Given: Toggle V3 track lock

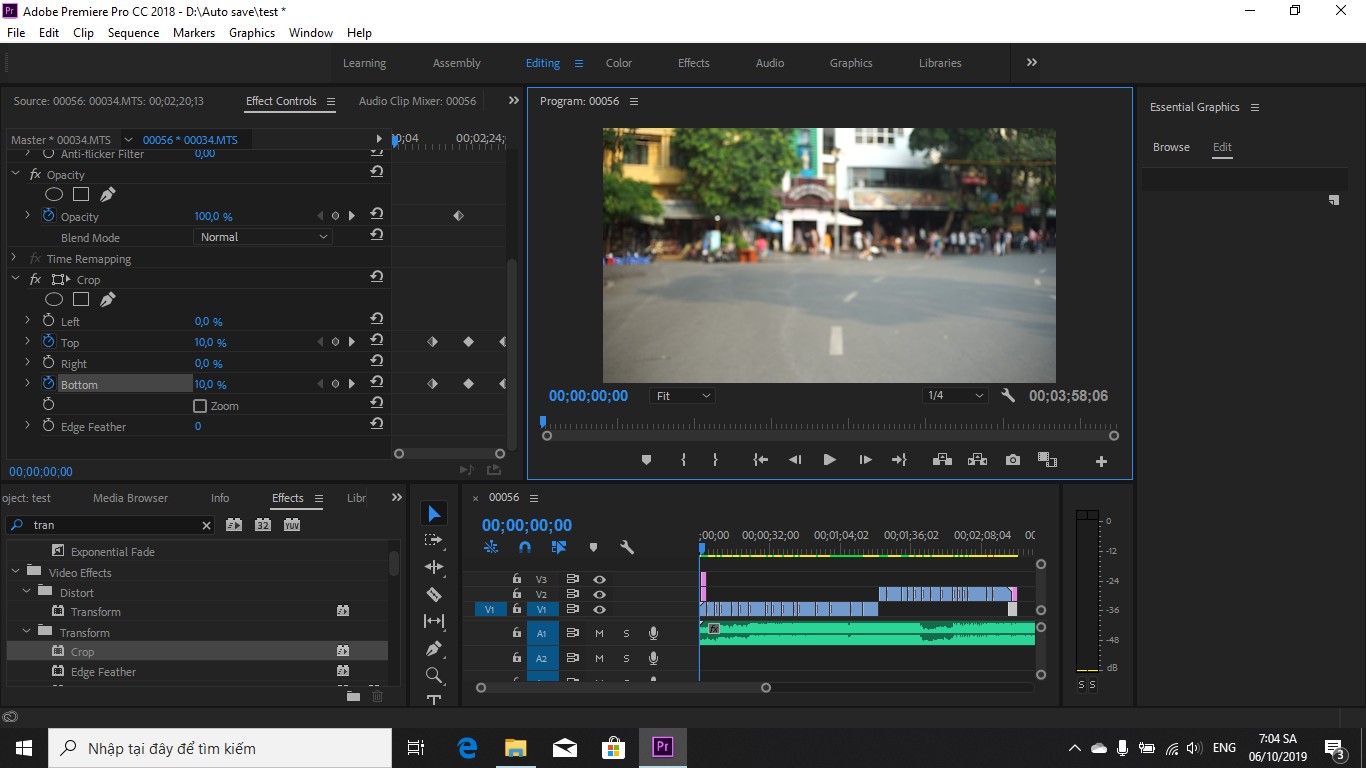Looking at the screenshot, I should tap(517, 579).
